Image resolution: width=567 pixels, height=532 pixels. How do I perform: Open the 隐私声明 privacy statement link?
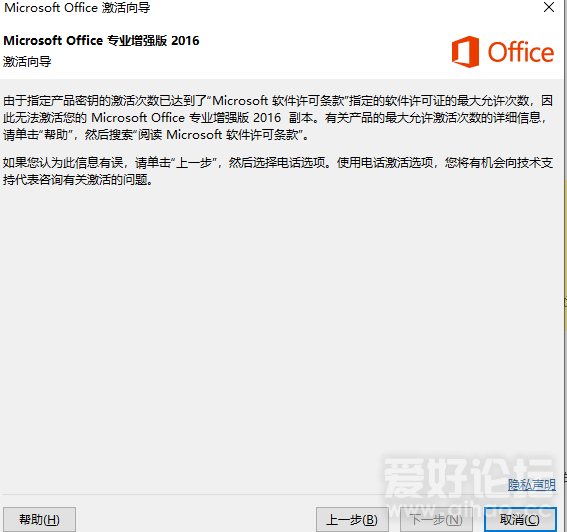[x=532, y=484]
